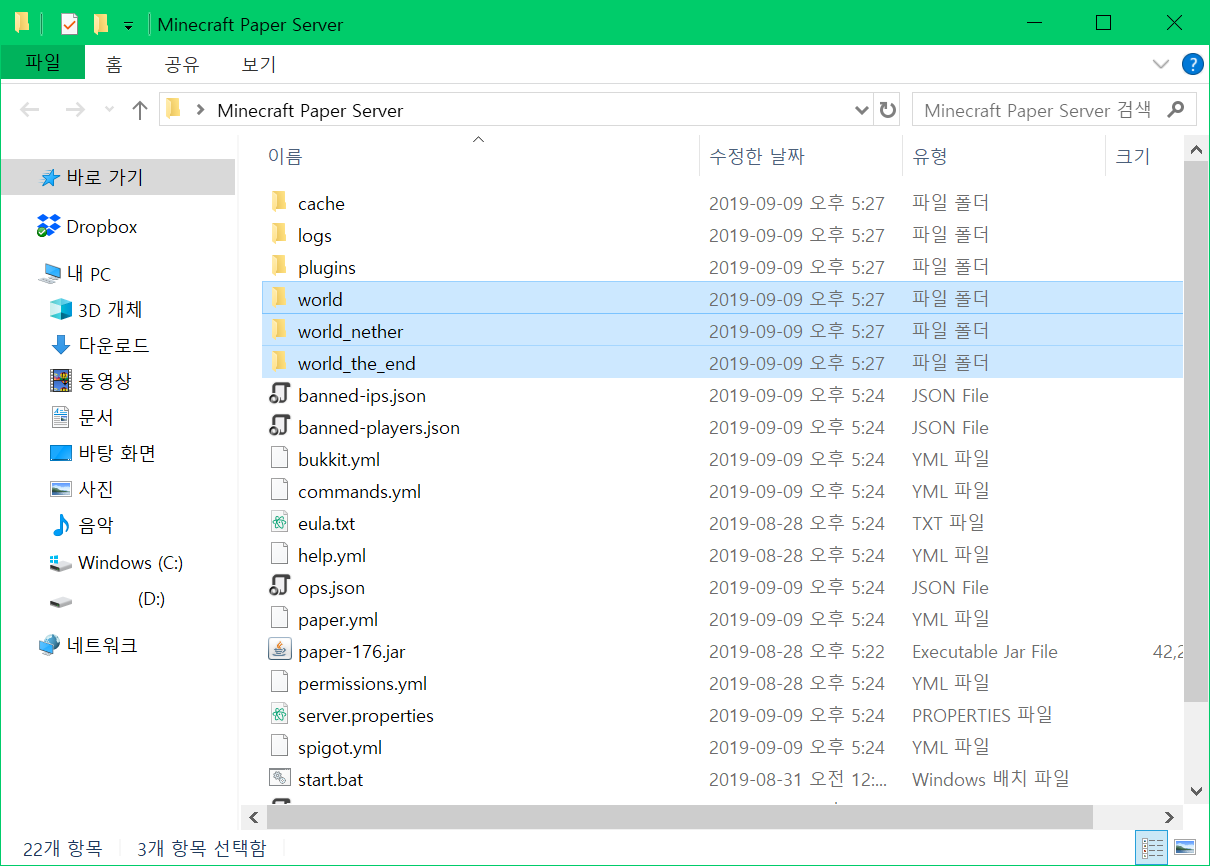
Task: Click the vertical scrollbar up arrow
Action: pyautogui.click(x=1195, y=150)
